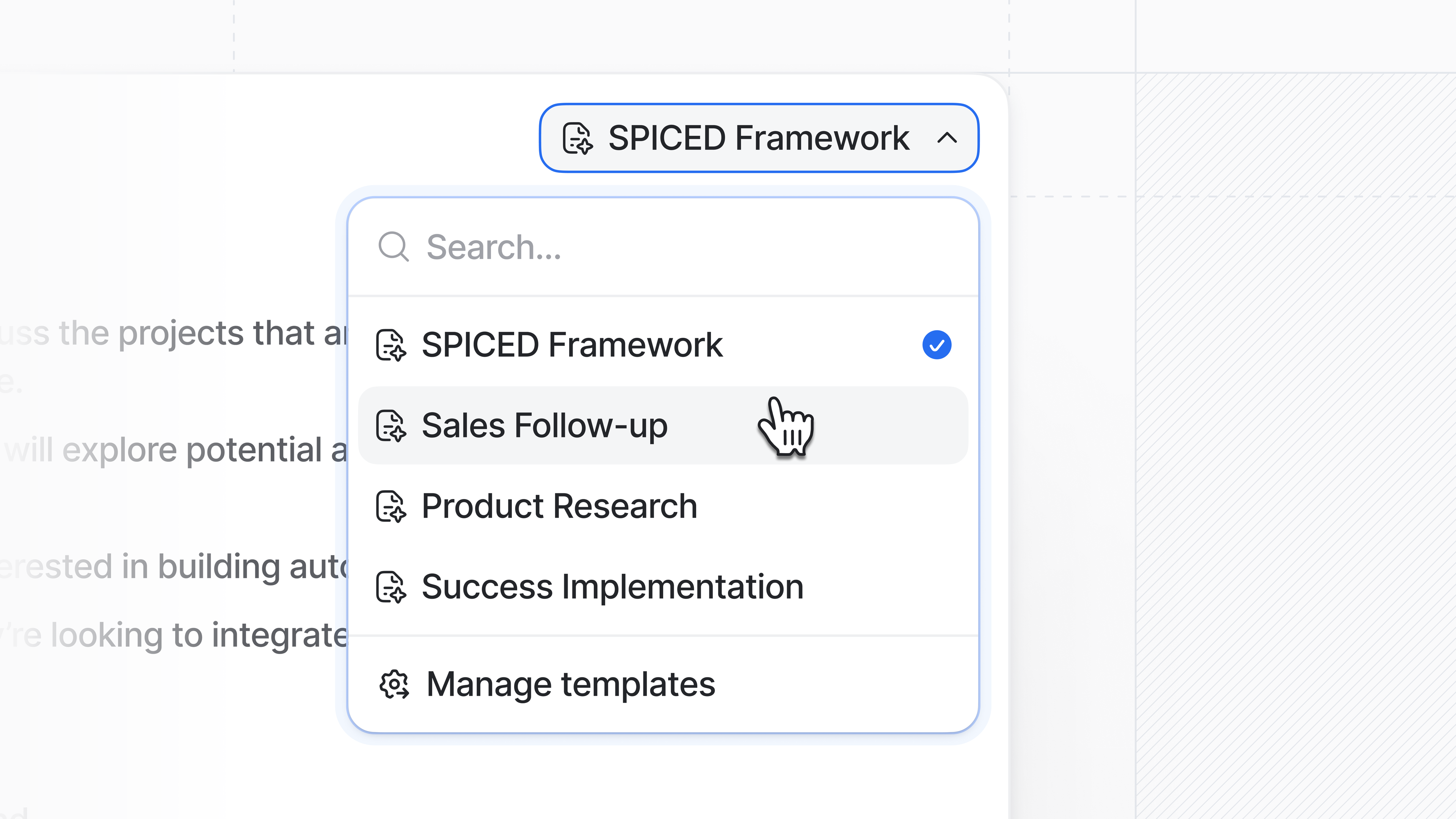Select the Success Implementation template label
The image size is (1456, 819).
[613, 587]
